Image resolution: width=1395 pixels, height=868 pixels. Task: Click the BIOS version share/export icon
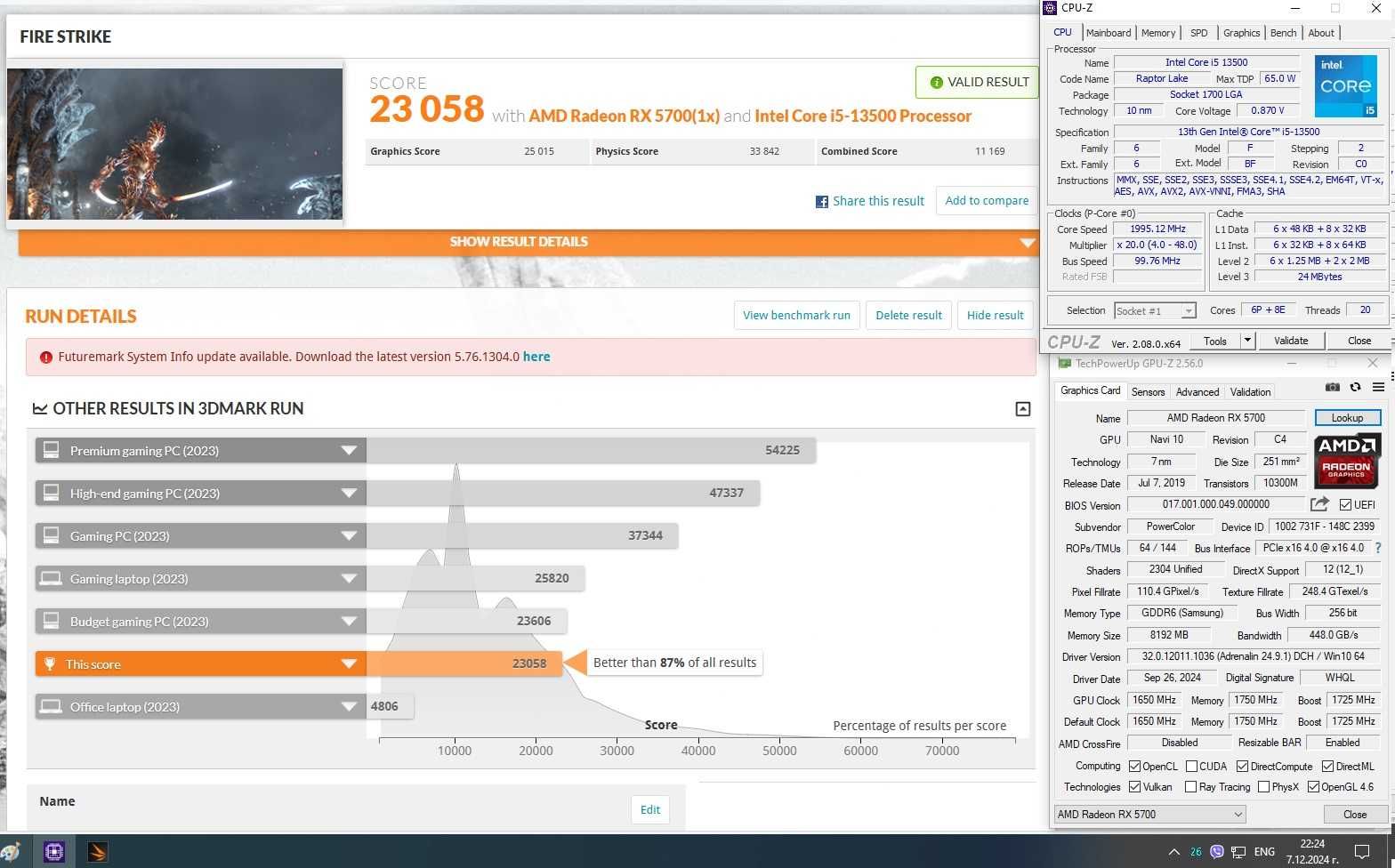coord(1319,504)
